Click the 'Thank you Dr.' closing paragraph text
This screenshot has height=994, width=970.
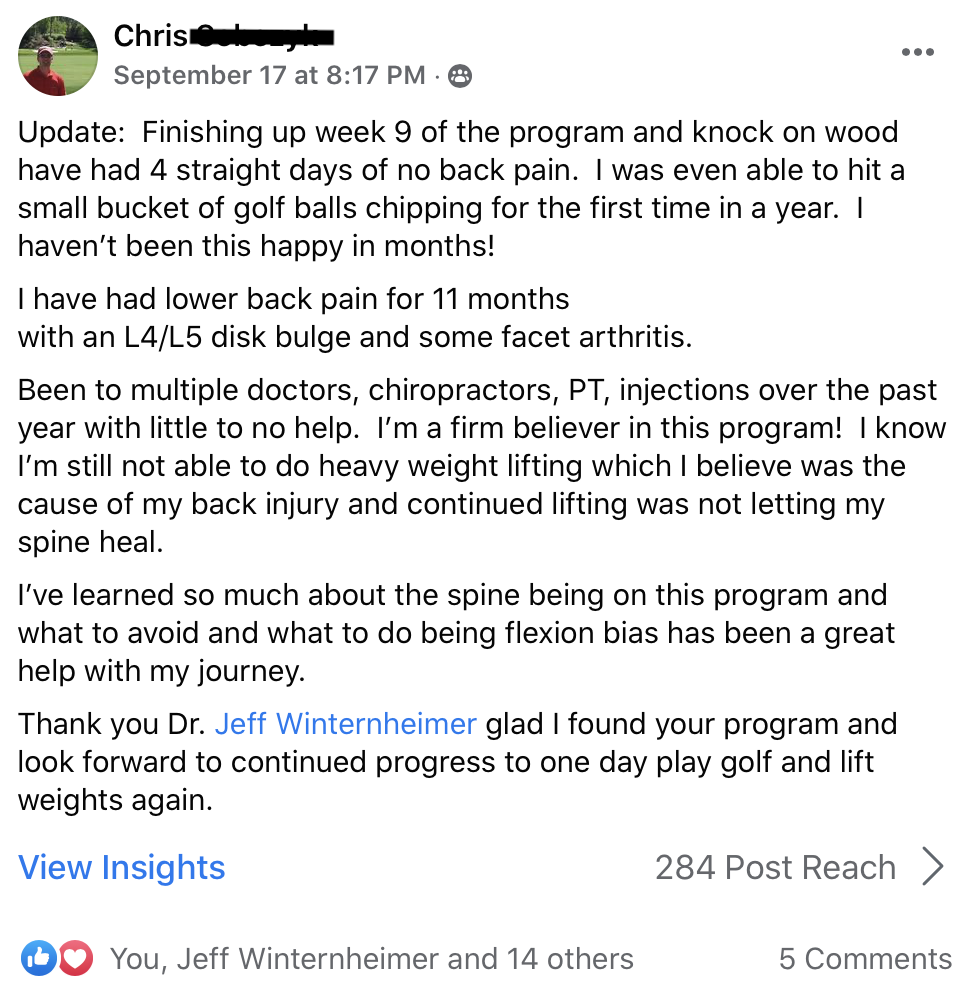(x=457, y=761)
